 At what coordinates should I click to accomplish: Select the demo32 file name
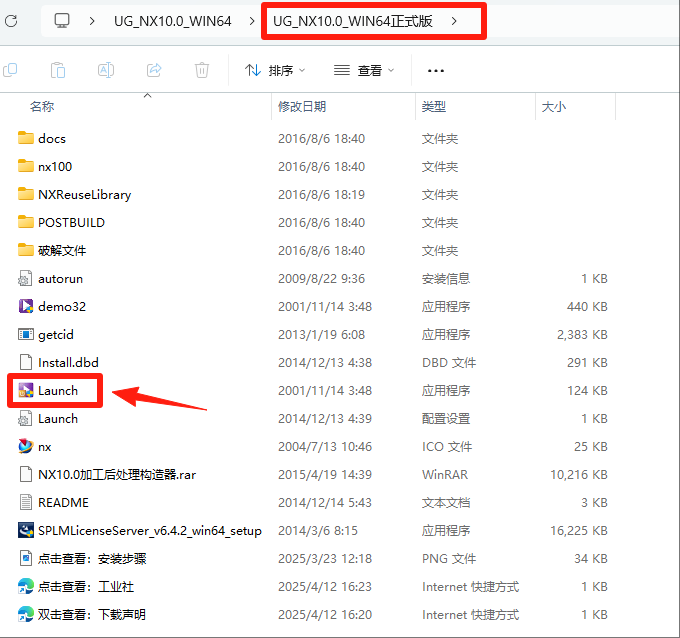point(62,307)
